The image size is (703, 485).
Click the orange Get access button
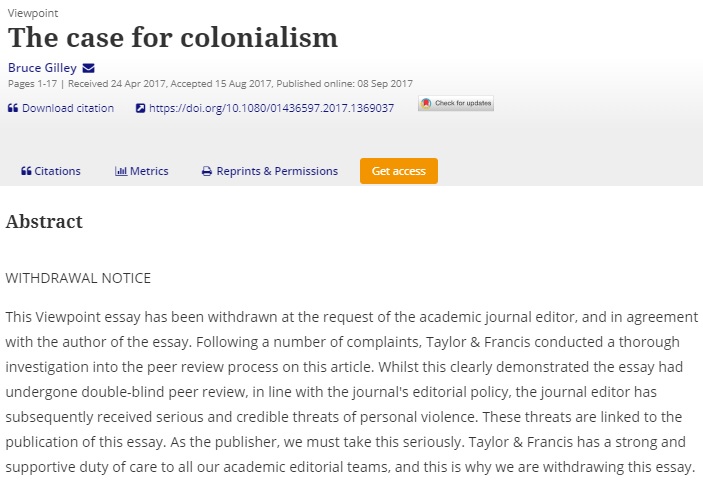pyautogui.click(x=399, y=171)
